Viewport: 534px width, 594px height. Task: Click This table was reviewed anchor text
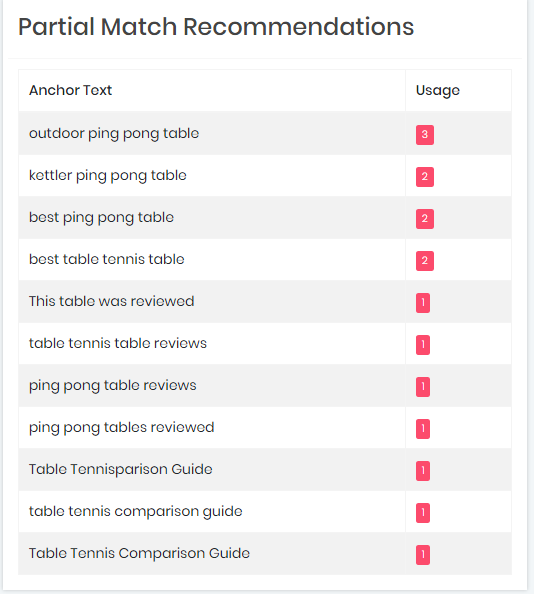[x=111, y=302]
